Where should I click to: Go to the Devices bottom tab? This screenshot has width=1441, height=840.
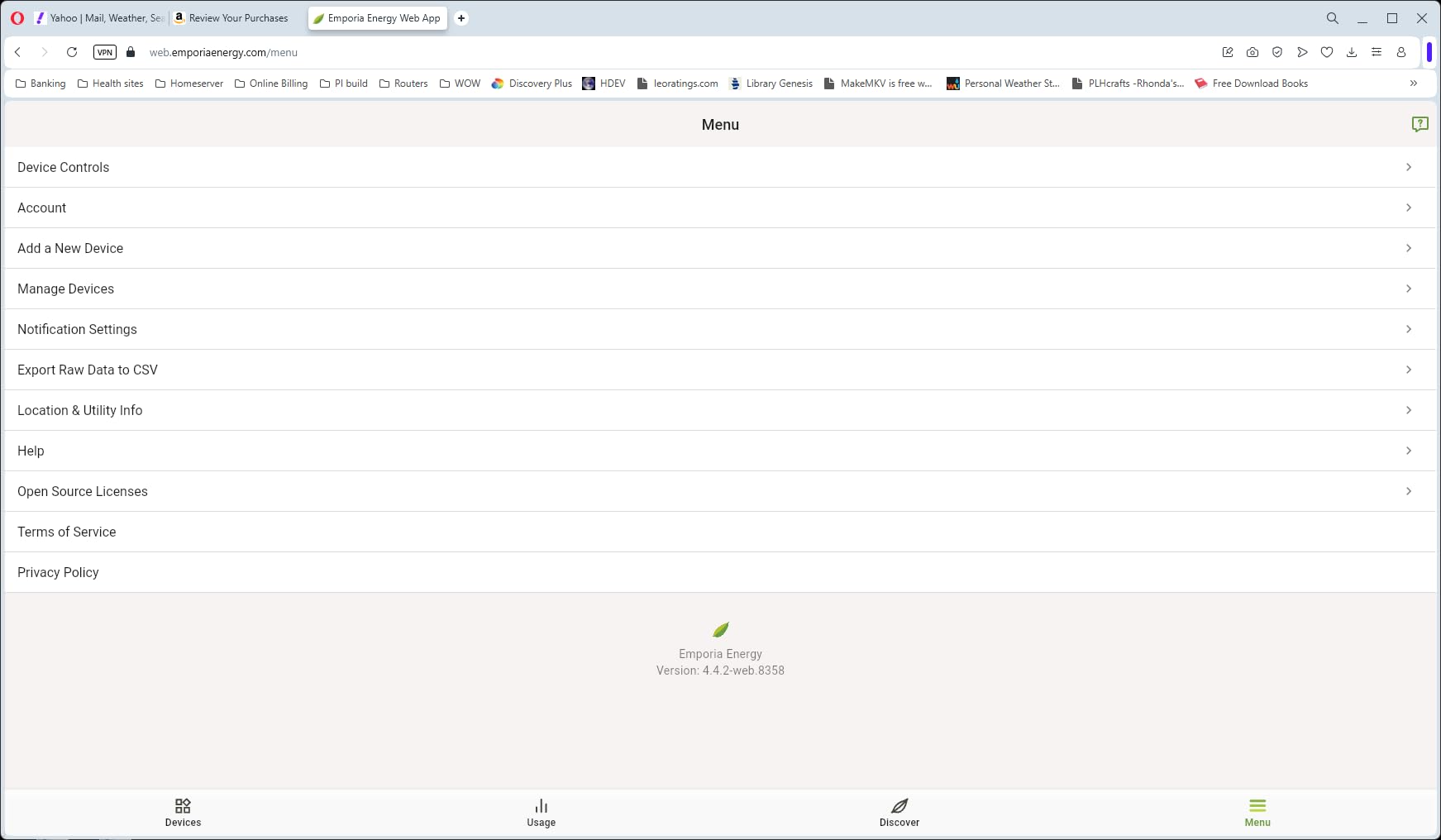click(x=183, y=813)
